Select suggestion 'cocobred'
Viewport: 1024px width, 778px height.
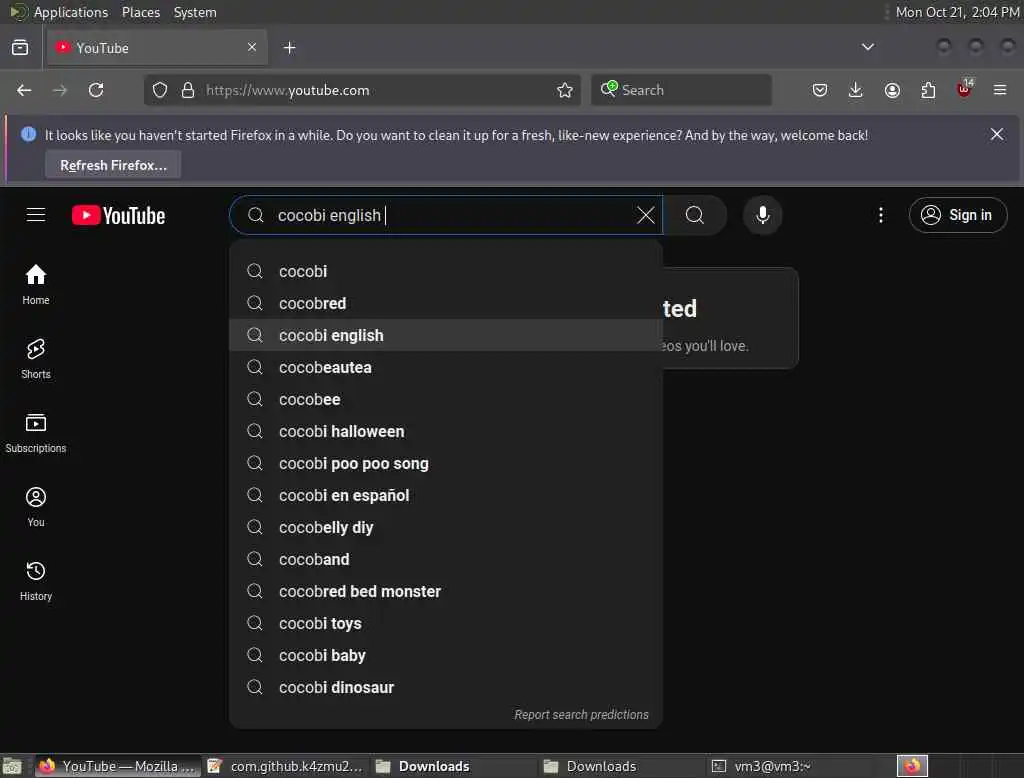point(445,303)
